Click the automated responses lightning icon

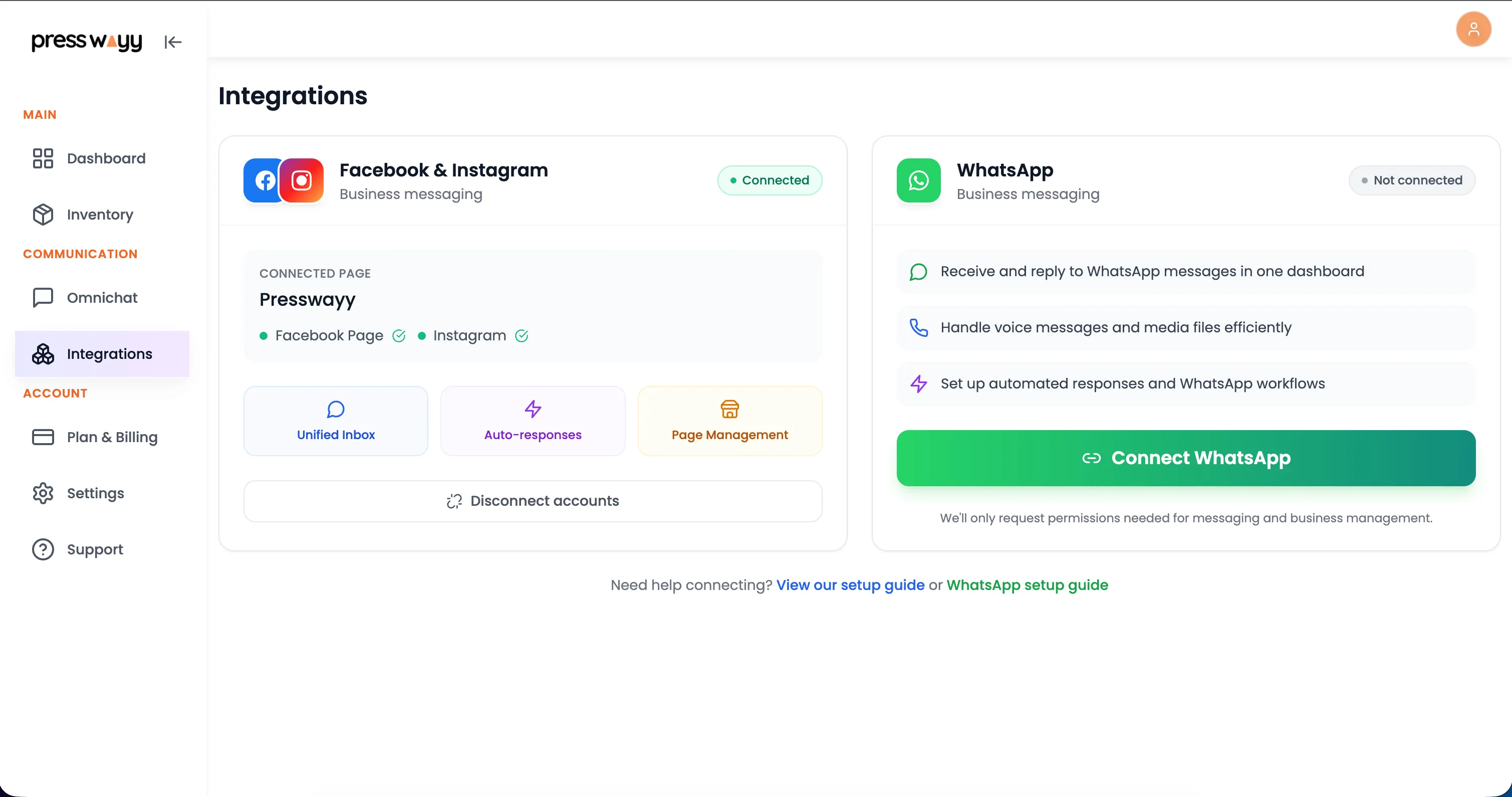coord(919,383)
